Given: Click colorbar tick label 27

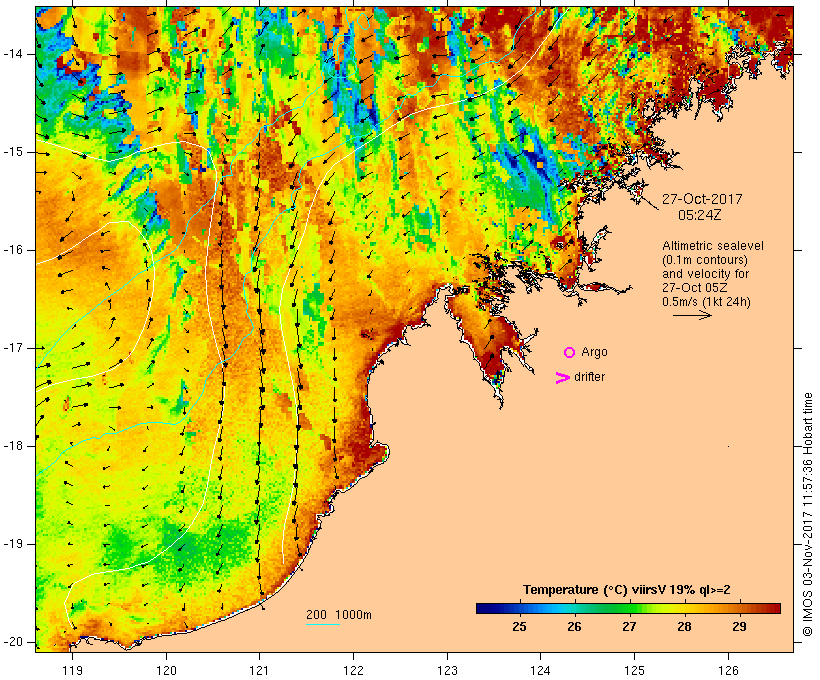Looking at the screenshot, I should [629, 627].
